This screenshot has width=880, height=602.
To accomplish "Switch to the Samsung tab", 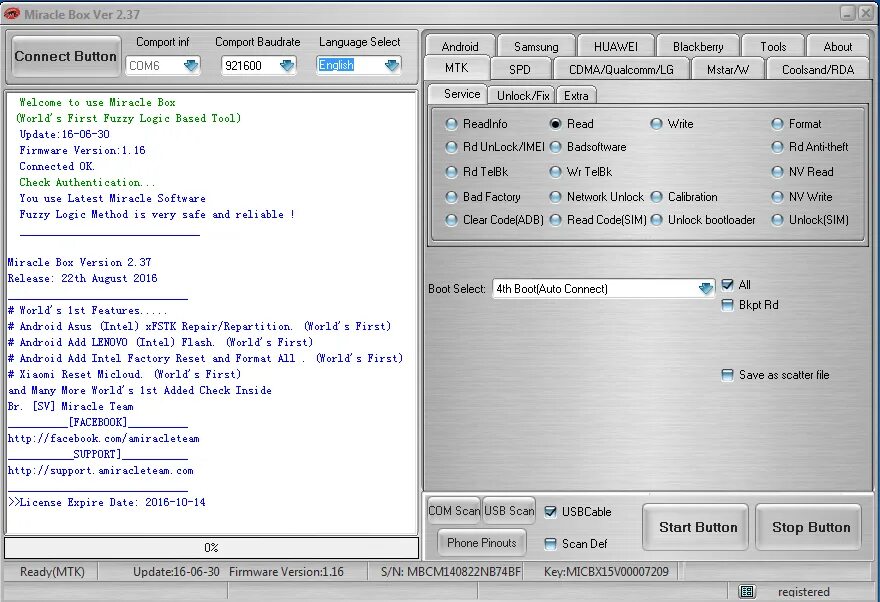I will pyautogui.click(x=536, y=47).
